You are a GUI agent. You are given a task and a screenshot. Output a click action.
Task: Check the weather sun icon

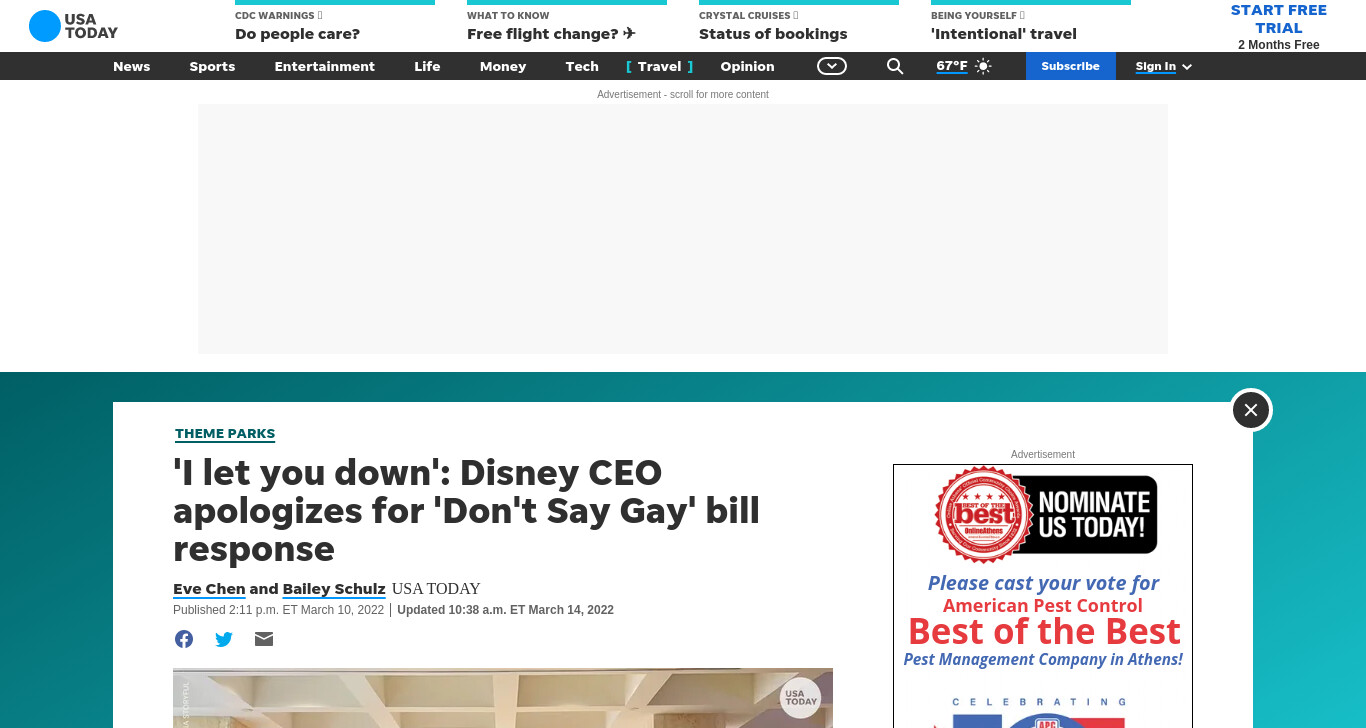click(983, 66)
